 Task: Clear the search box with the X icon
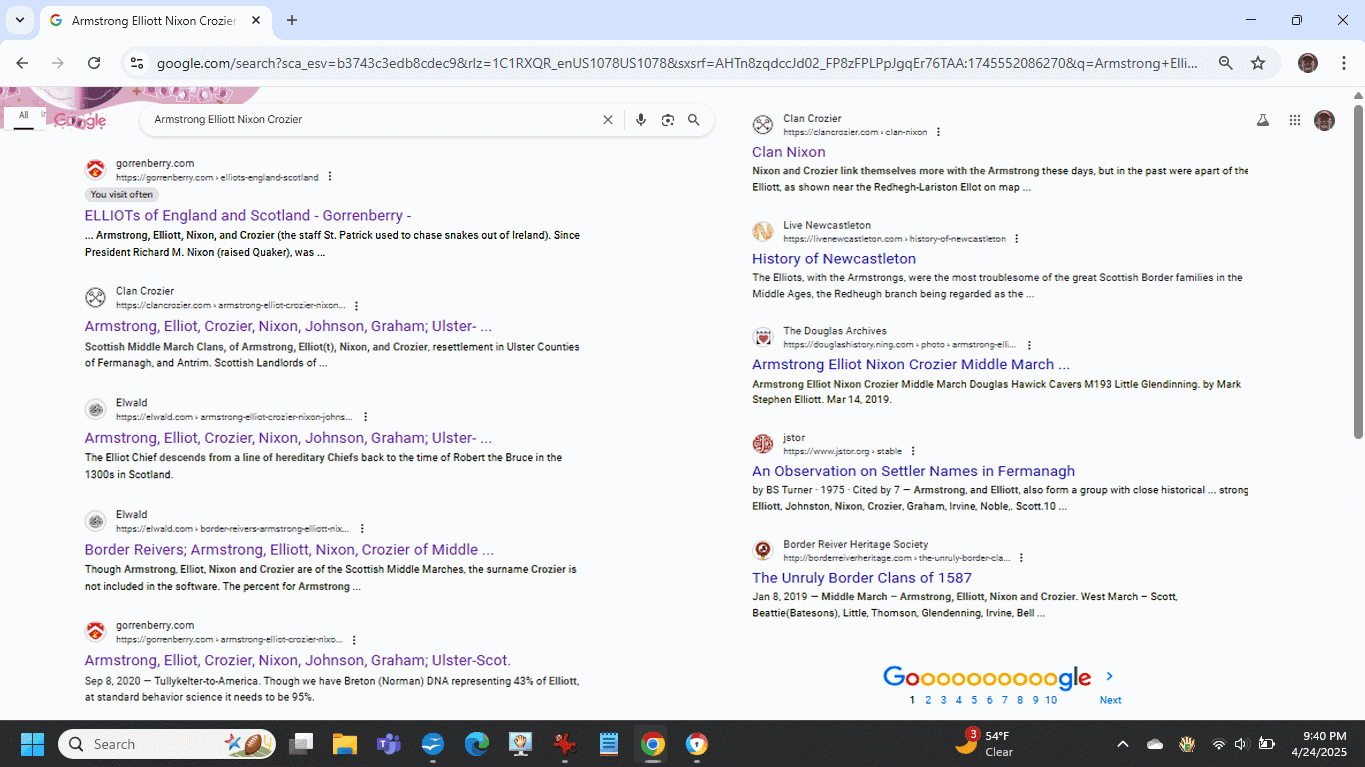608,120
